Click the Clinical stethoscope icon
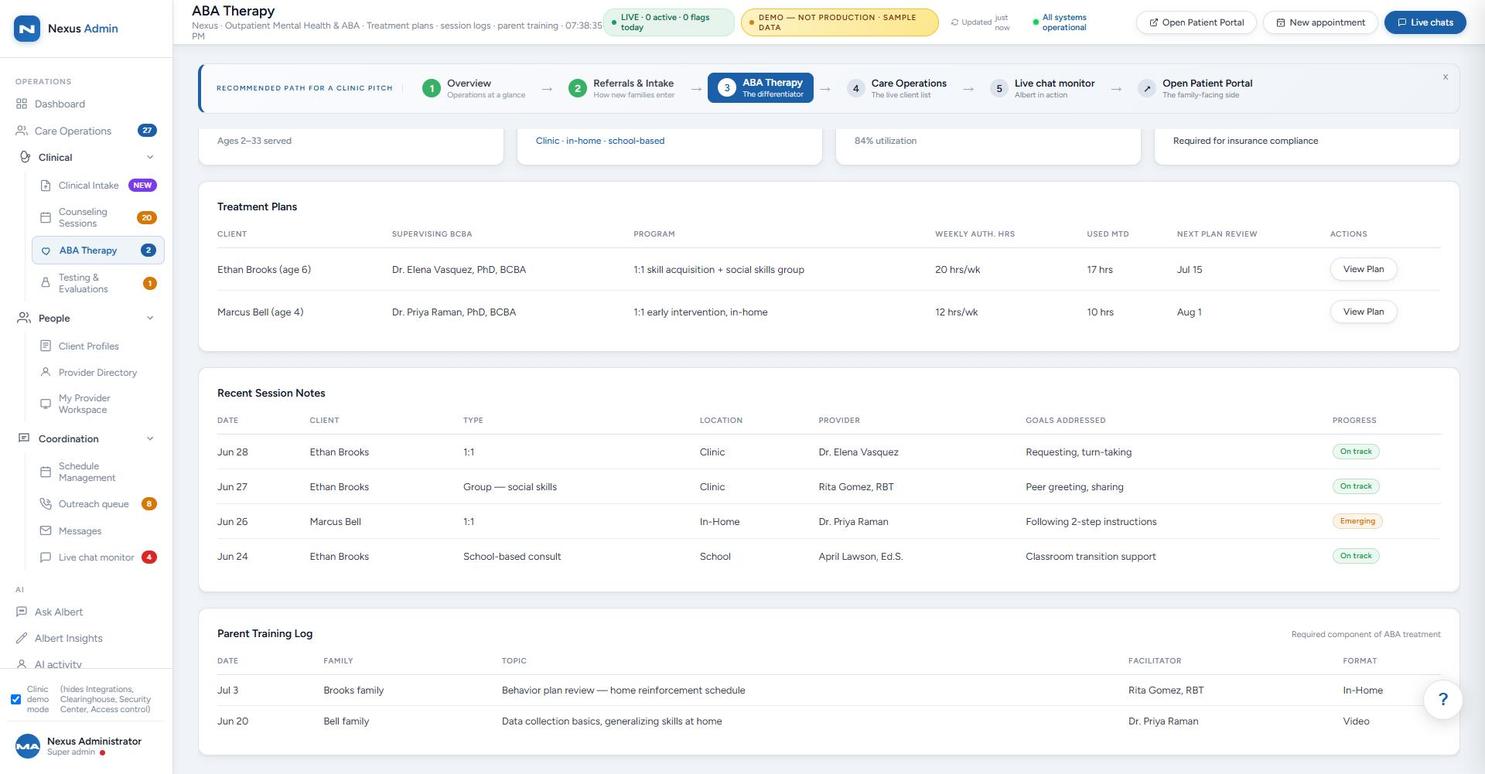The width and height of the screenshot is (1485, 774). (25, 157)
